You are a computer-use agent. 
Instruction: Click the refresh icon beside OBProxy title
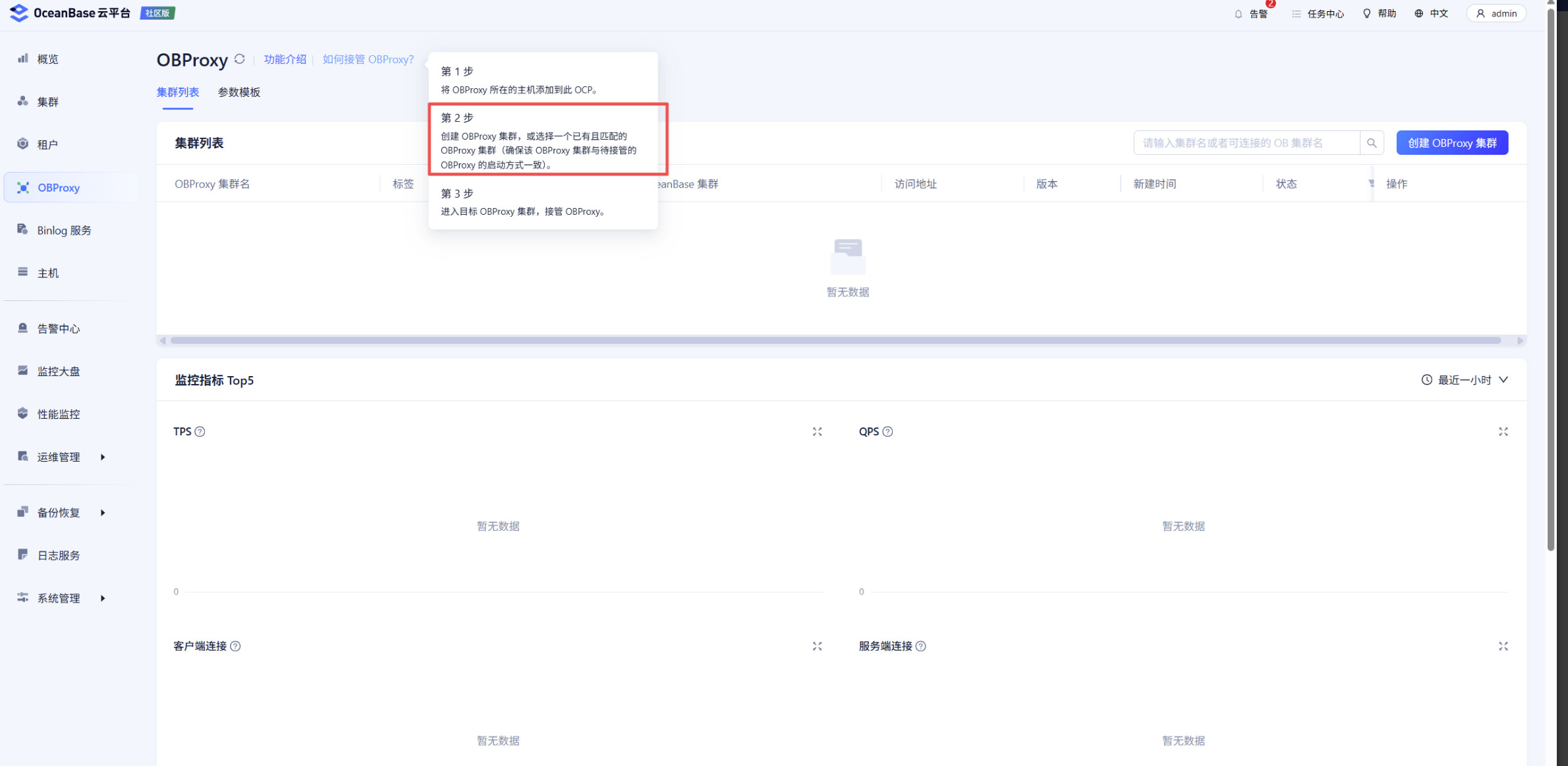pos(240,59)
